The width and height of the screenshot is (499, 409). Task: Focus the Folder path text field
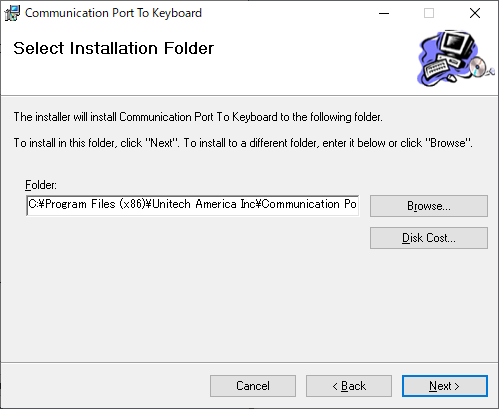coord(193,205)
